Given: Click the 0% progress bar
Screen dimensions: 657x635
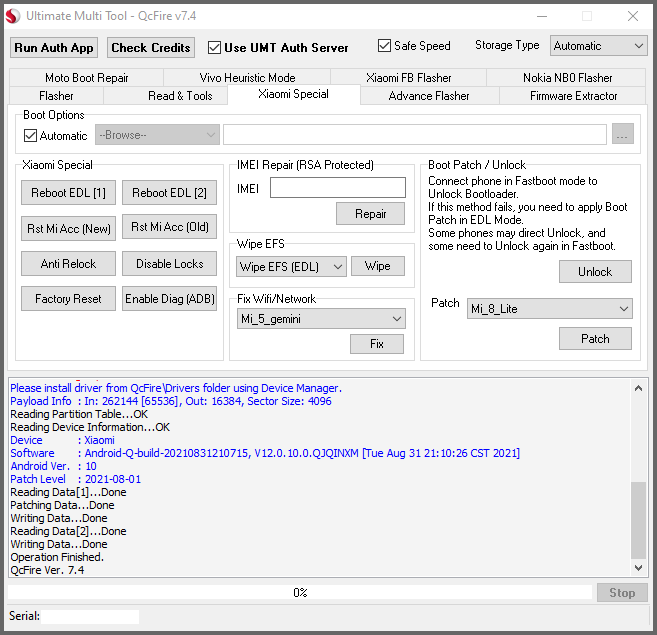Looking at the screenshot, I should click(300, 593).
